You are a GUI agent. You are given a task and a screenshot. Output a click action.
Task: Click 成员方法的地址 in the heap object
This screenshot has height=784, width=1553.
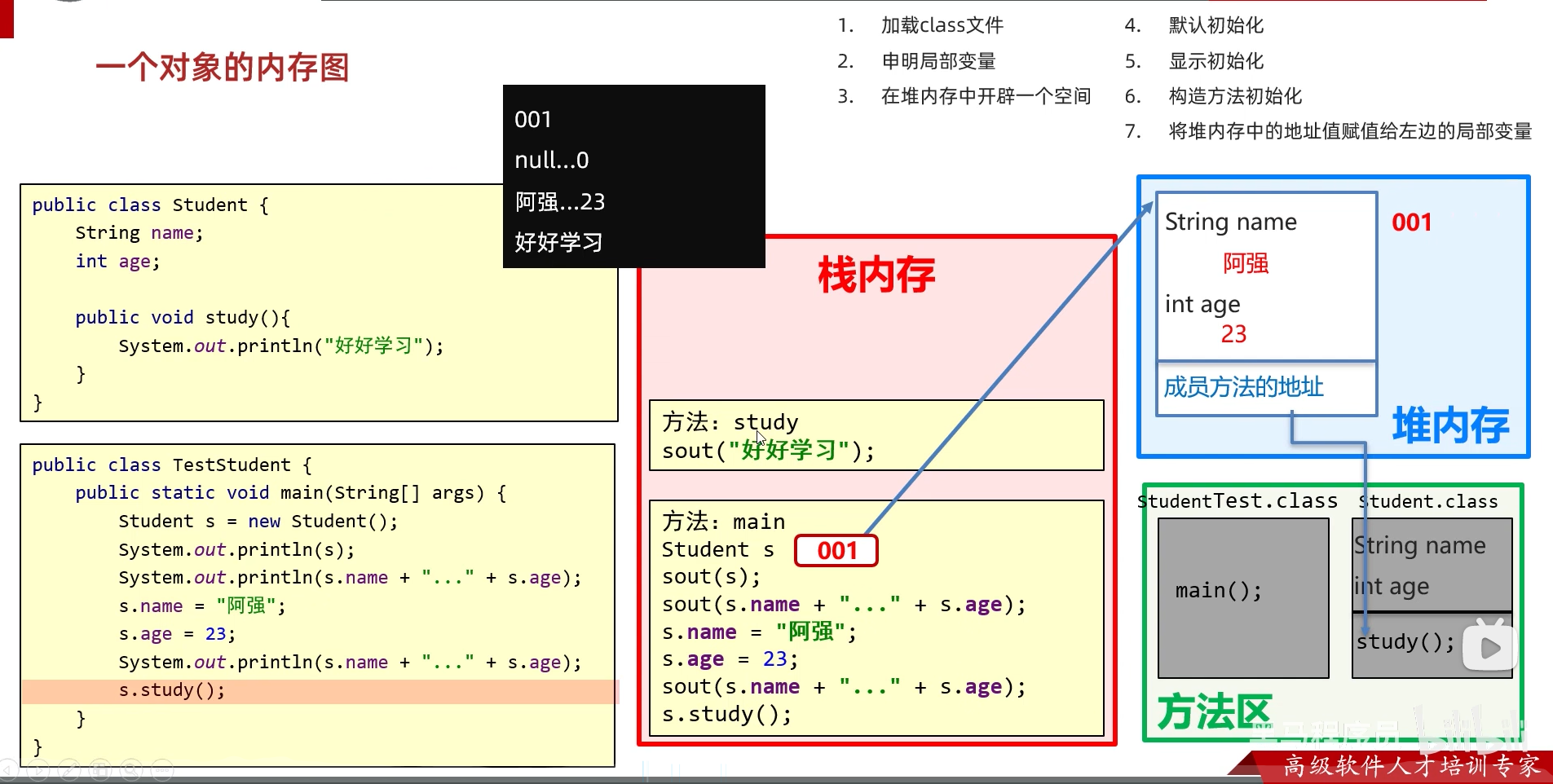coord(1243,387)
